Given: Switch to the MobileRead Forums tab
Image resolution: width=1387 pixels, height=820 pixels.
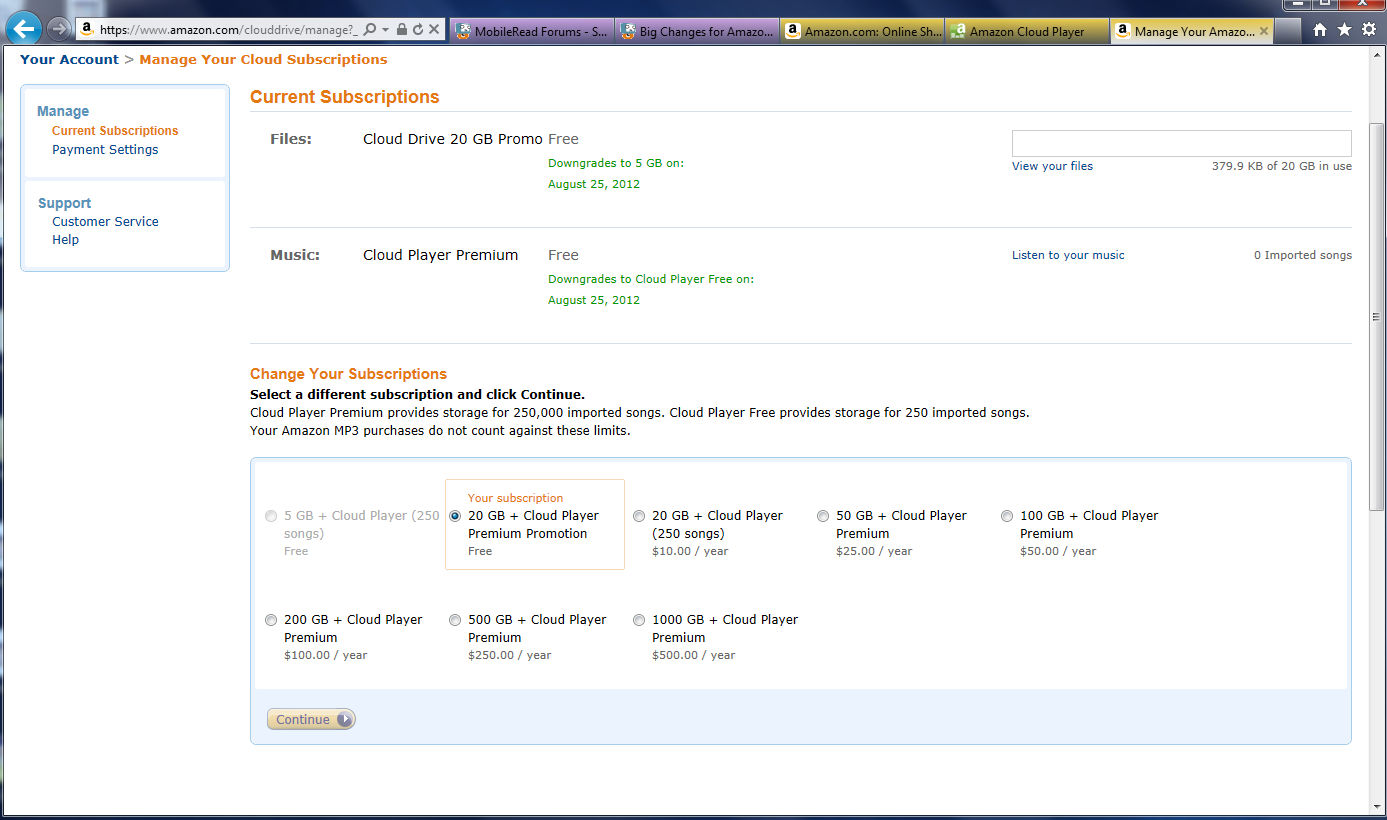Looking at the screenshot, I should pyautogui.click(x=531, y=31).
